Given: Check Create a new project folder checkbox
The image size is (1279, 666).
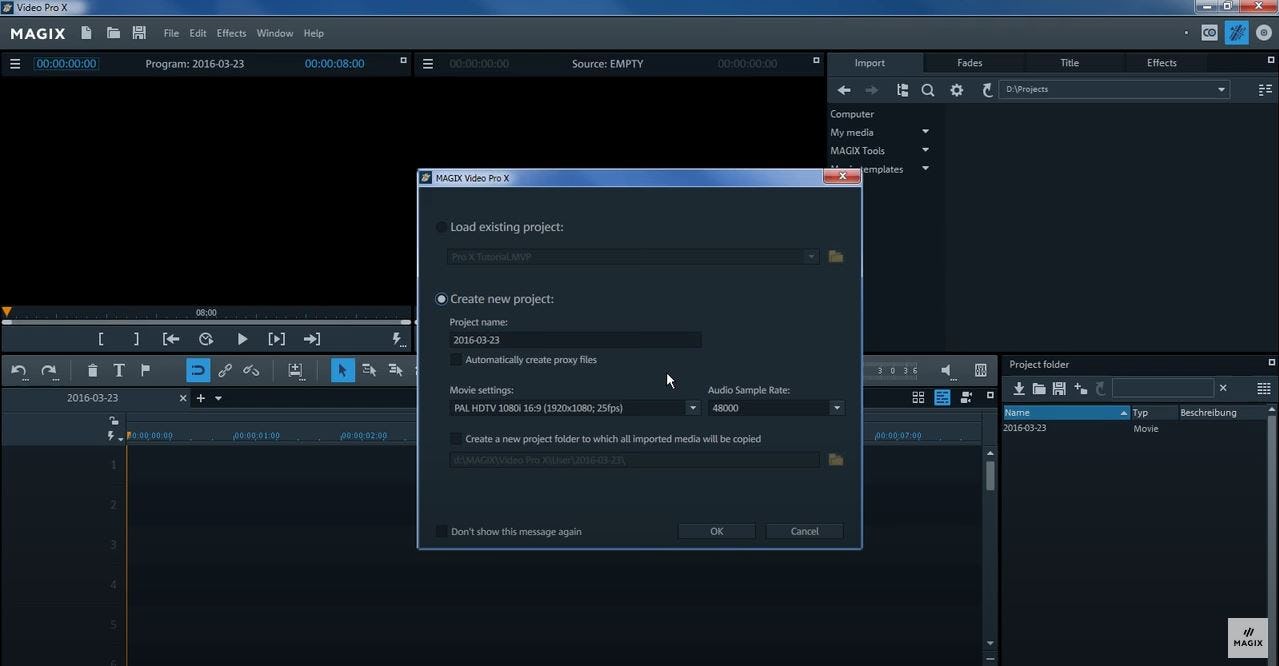Looking at the screenshot, I should pos(456,439).
